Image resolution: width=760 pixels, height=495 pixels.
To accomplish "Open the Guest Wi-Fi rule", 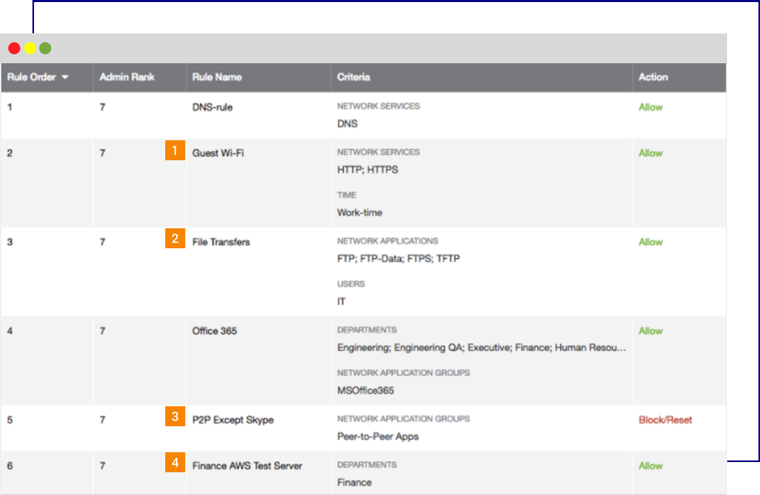I will click(x=218, y=153).
